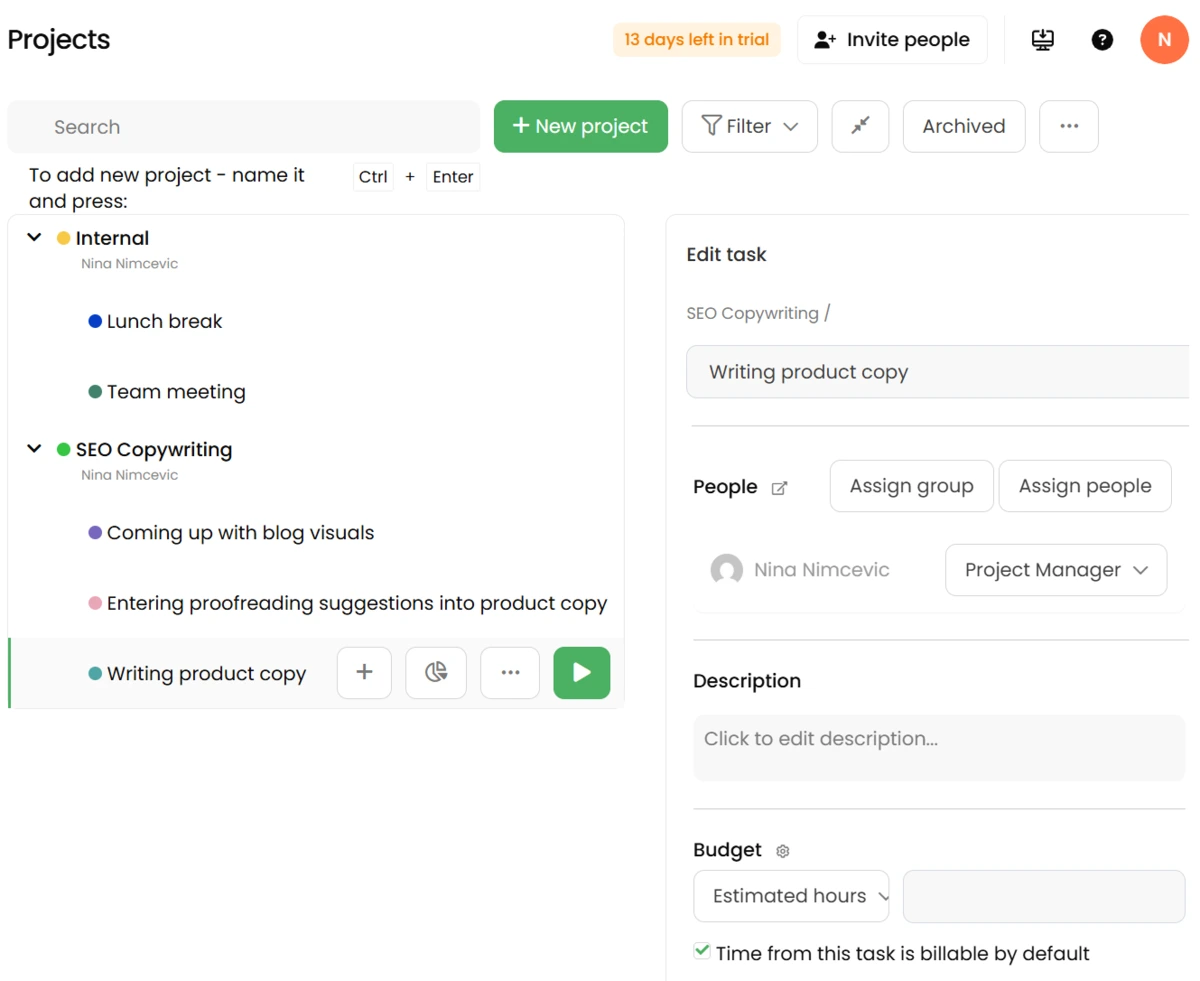Click the Projects page heading
The height and width of the screenshot is (981, 1200).
pos(59,40)
